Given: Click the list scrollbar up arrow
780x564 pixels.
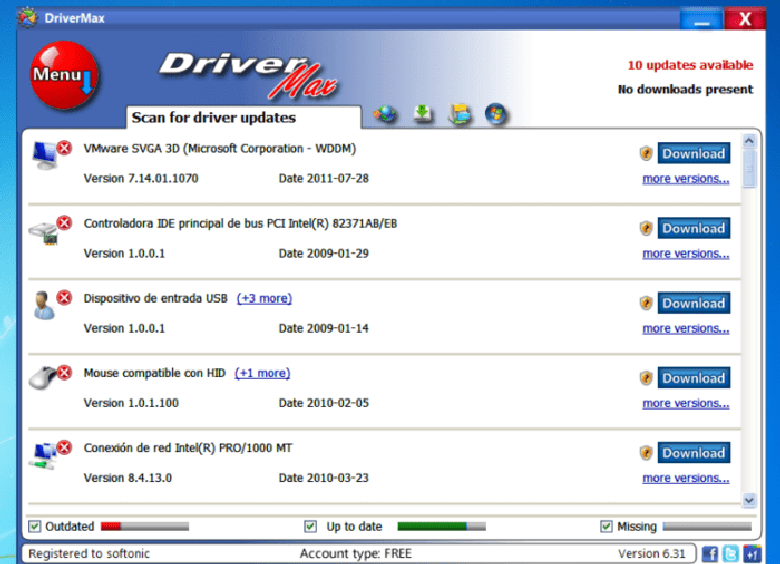Looking at the screenshot, I should (749, 141).
